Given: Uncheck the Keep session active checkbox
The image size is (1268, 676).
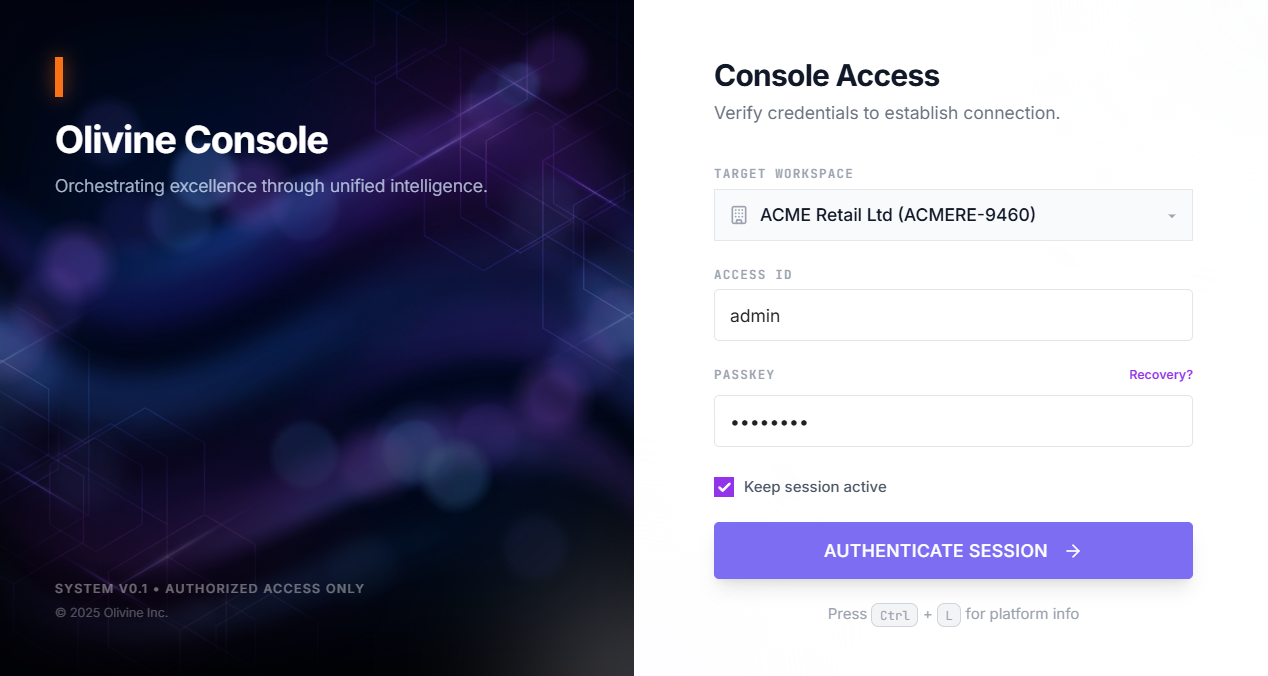Looking at the screenshot, I should [724, 487].
